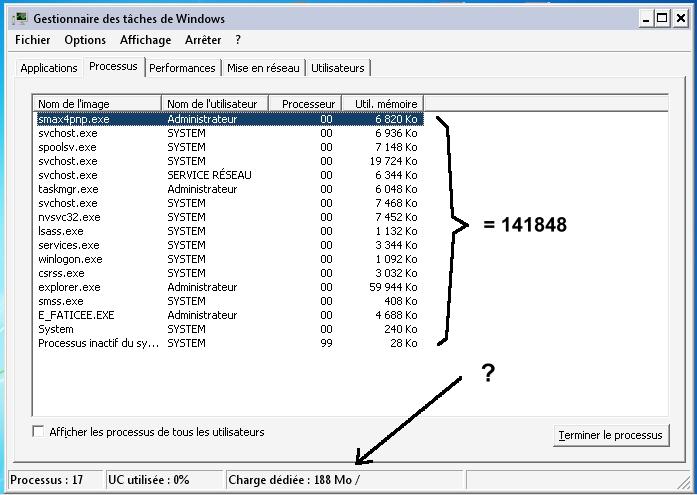Select the taskmgr.exe process
The width and height of the screenshot is (697, 495).
pos(229,189)
